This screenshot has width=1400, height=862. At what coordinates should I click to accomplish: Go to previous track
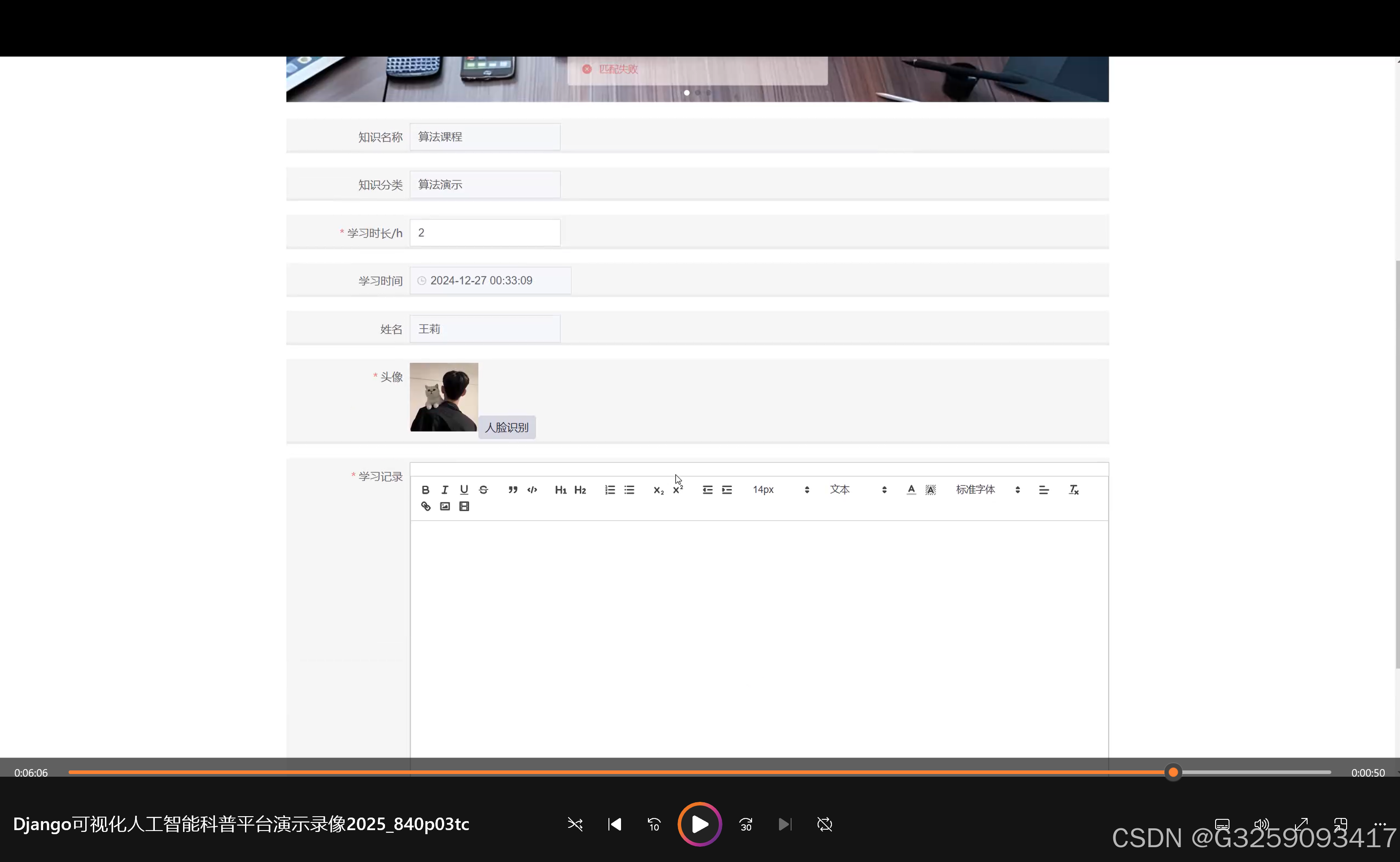[614, 824]
